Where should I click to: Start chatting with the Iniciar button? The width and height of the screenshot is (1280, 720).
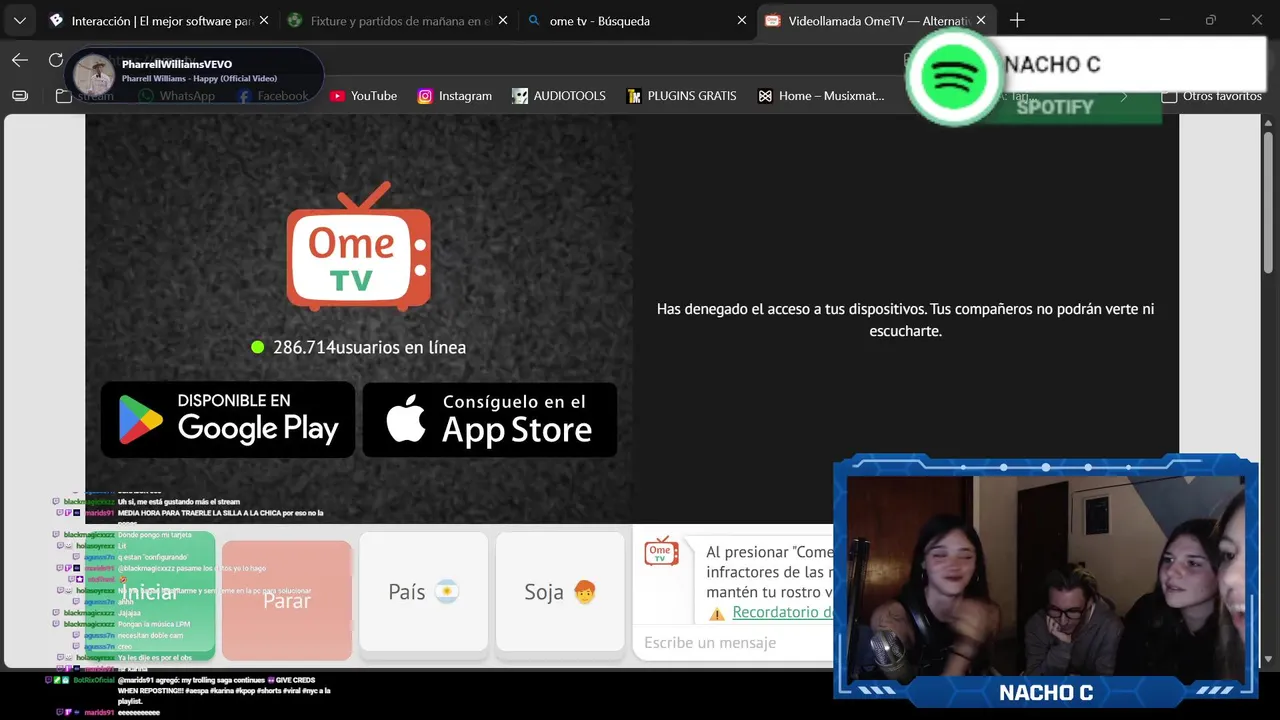(150, 596)
